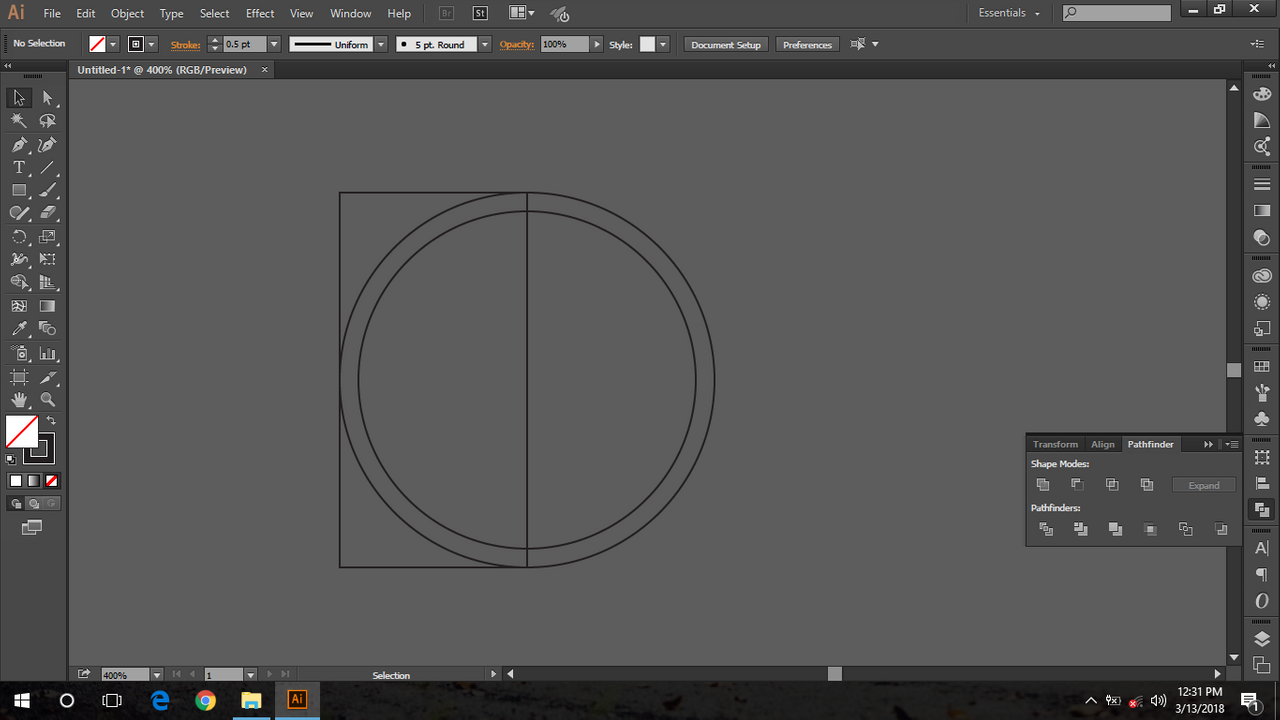This screenshot has width=1280, height=720.
Task: Select the Eraser tool
Action: click(x=47, y=213)
